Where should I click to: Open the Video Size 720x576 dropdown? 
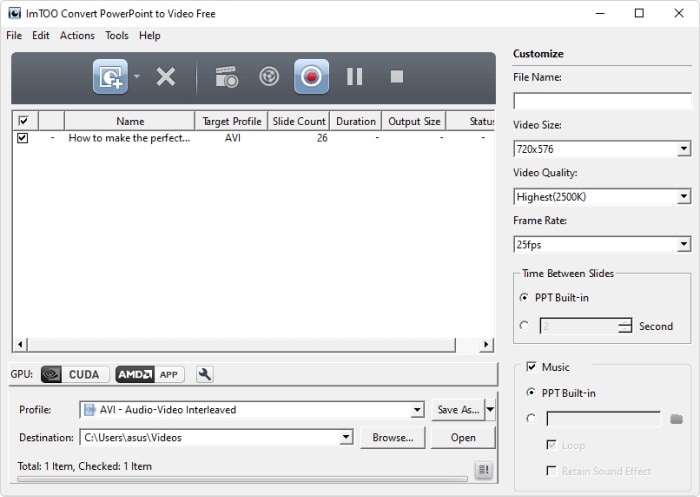(x=683, y=149)
